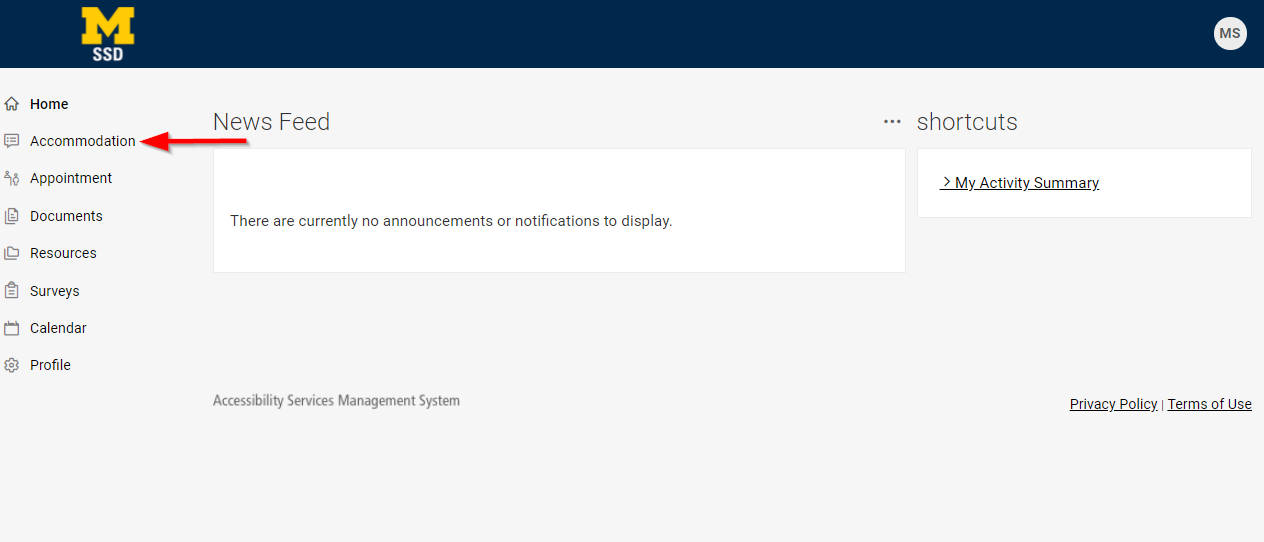
Task: Click the Accommodation sidebar icon
Action: pyautogui.click(x=12, y=141)
